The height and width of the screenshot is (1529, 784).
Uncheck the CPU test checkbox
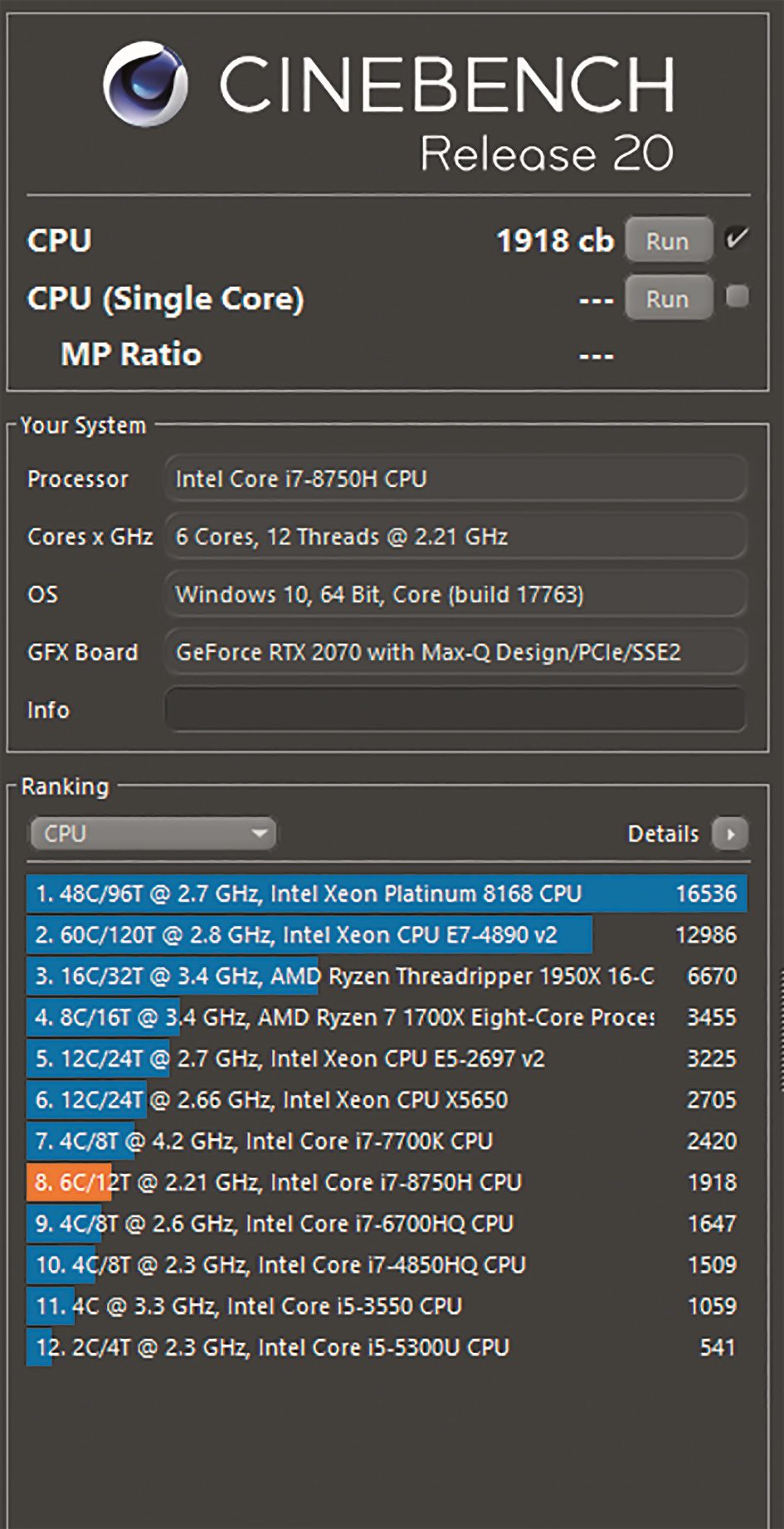736,239
